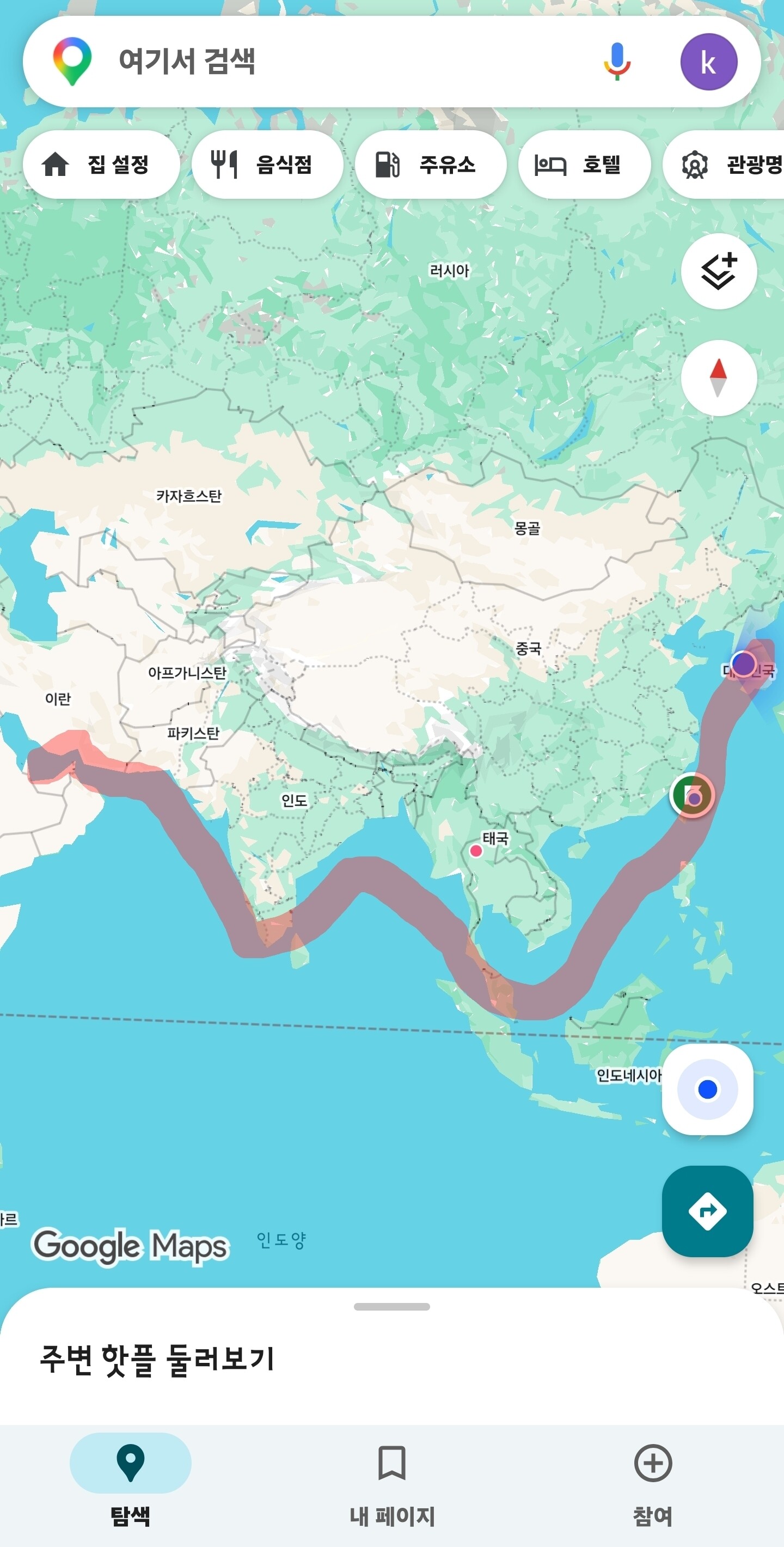Screen dimensions: 784x1547
Task: Switch to the 내 페이지 tab
Action: (392, 1484)
